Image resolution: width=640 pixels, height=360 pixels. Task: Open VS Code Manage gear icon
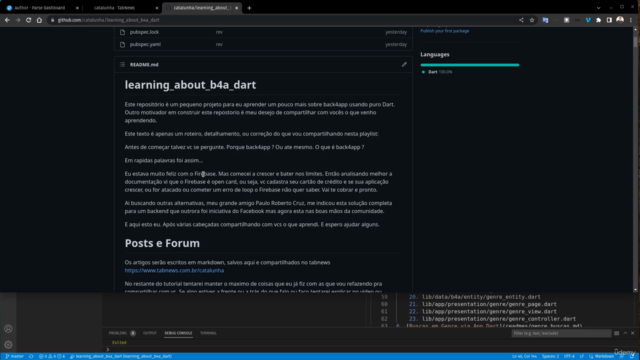click(x=8, y=344)
